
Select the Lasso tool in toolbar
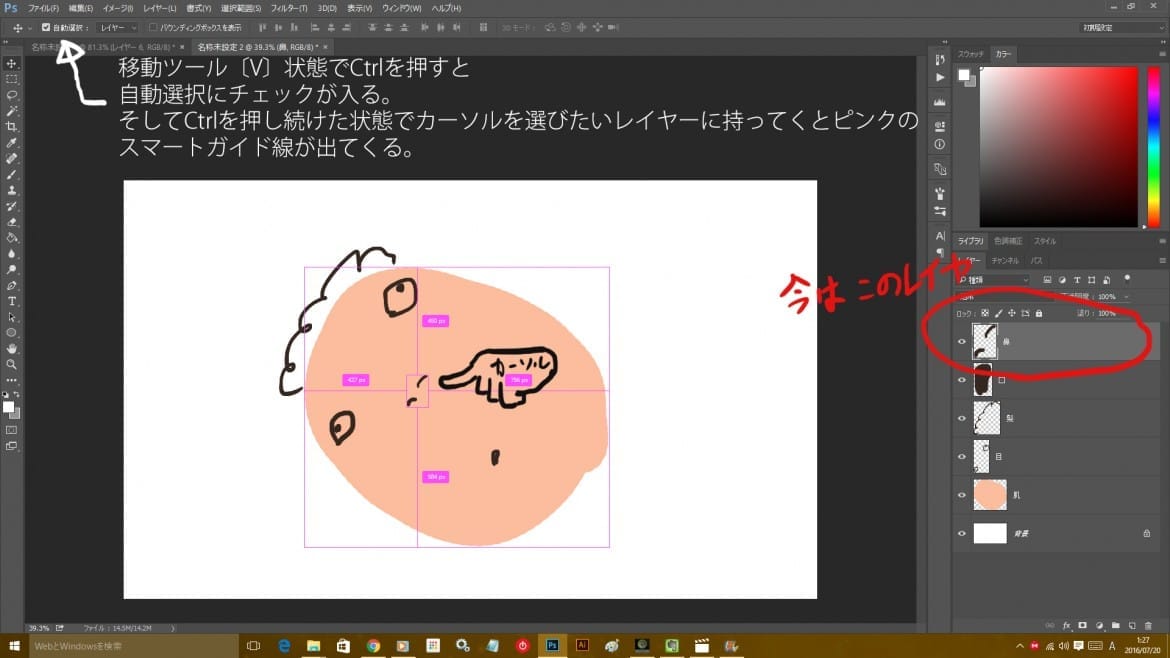pyautogui.click(x=12, y=94)
